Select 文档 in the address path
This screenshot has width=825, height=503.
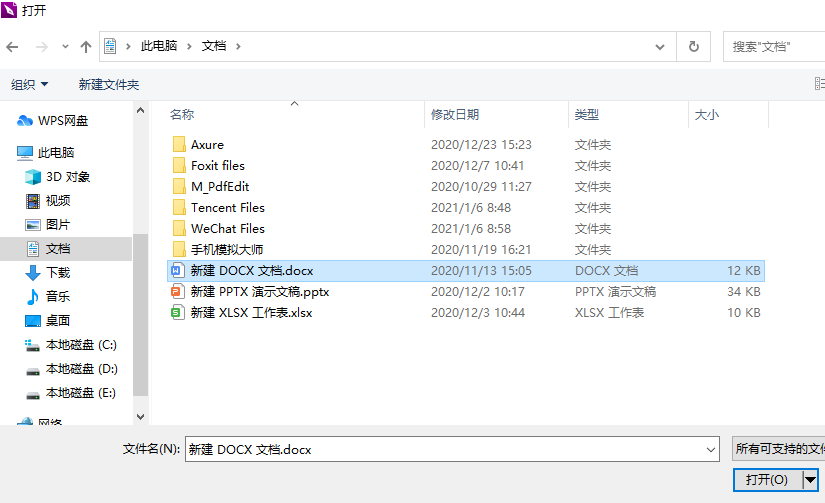click(214, 46)
